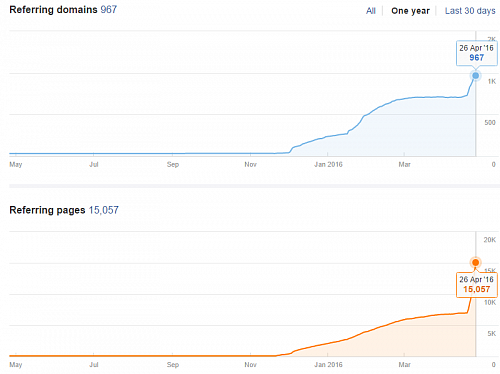Show the Last 30 days range
The width and height of the screenshot is (500, 374).
(470, 11)
